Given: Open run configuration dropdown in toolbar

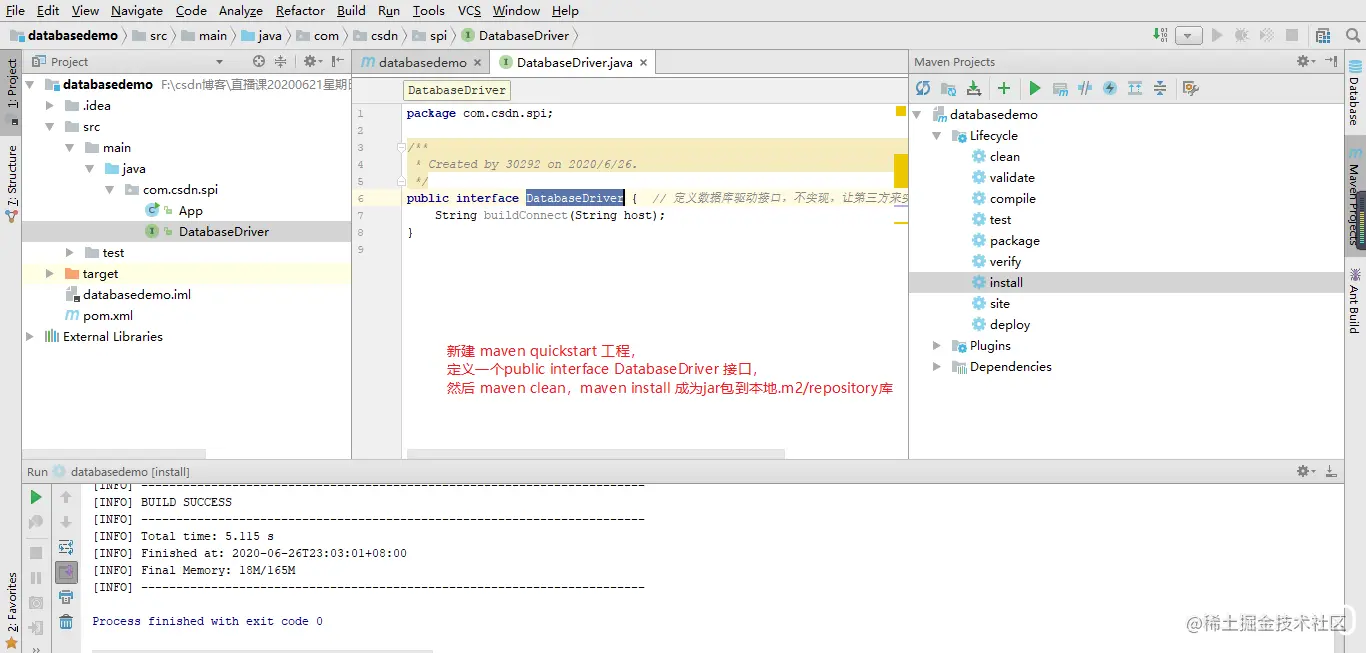Looking at the screenshot, I should click(1188, 35).
